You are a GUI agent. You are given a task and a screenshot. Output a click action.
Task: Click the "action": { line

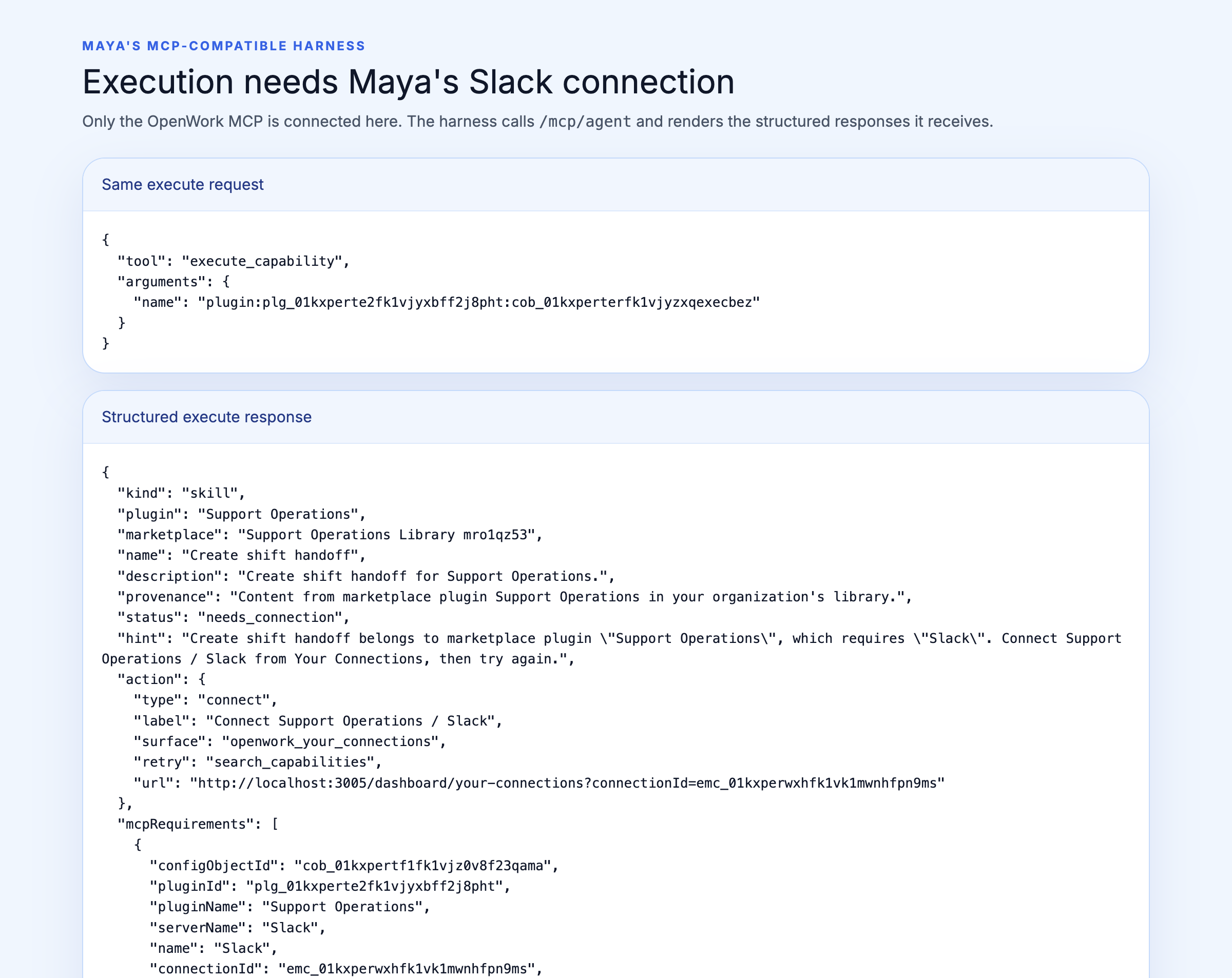[162, 679]
